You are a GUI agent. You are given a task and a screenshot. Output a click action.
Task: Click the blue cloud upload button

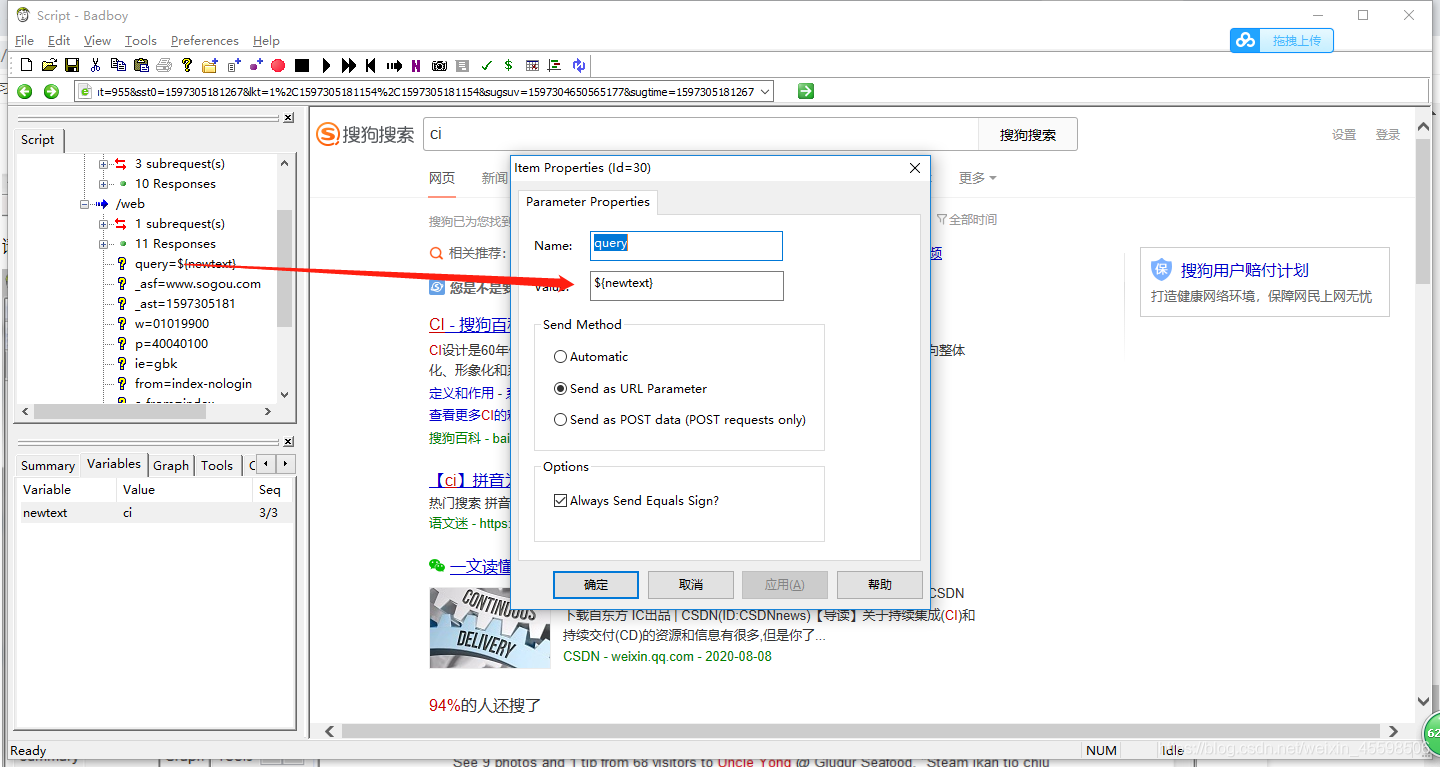click(x=1282, y=40)
